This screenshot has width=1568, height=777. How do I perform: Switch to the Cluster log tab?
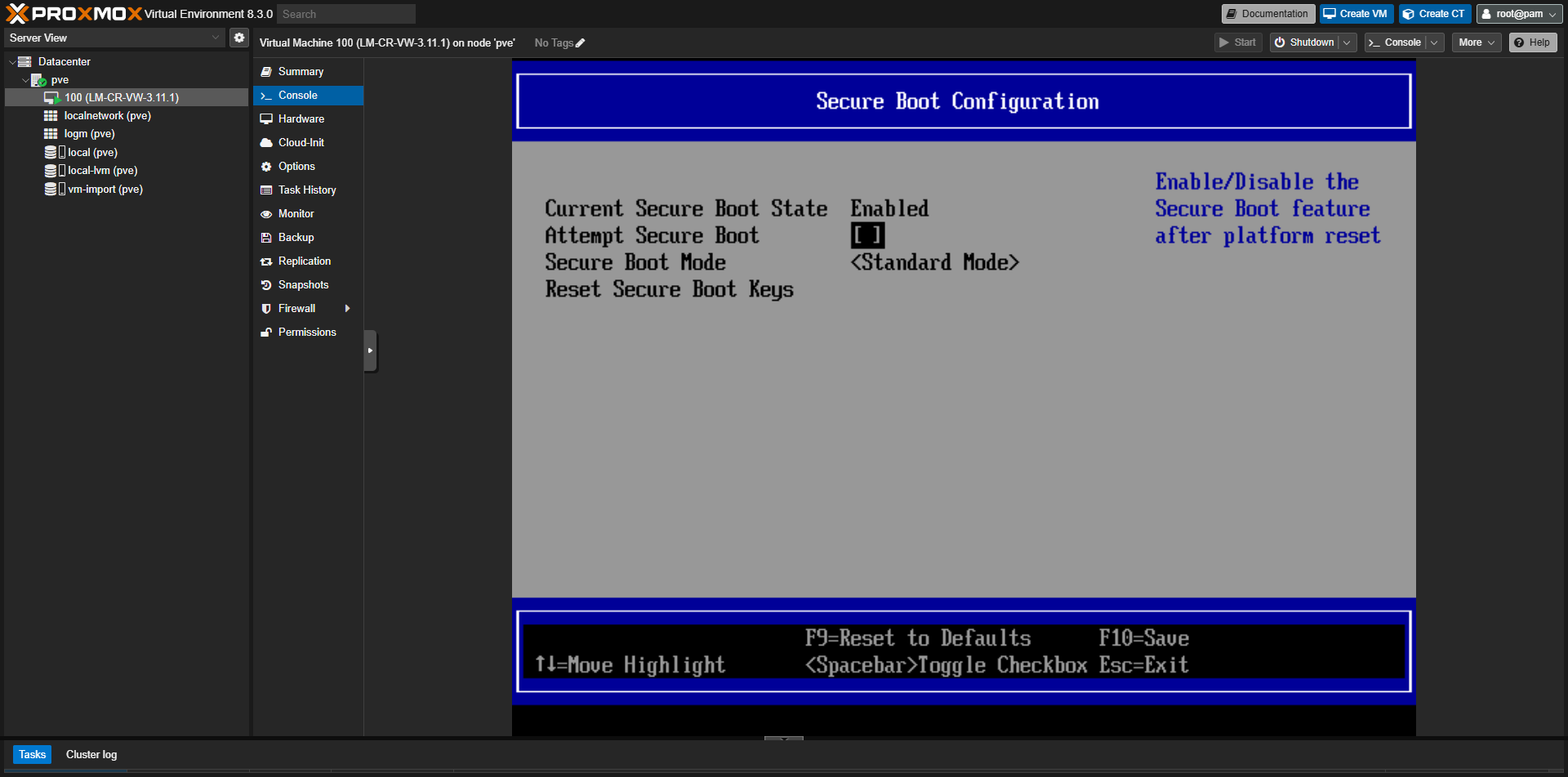click(91, 754)
